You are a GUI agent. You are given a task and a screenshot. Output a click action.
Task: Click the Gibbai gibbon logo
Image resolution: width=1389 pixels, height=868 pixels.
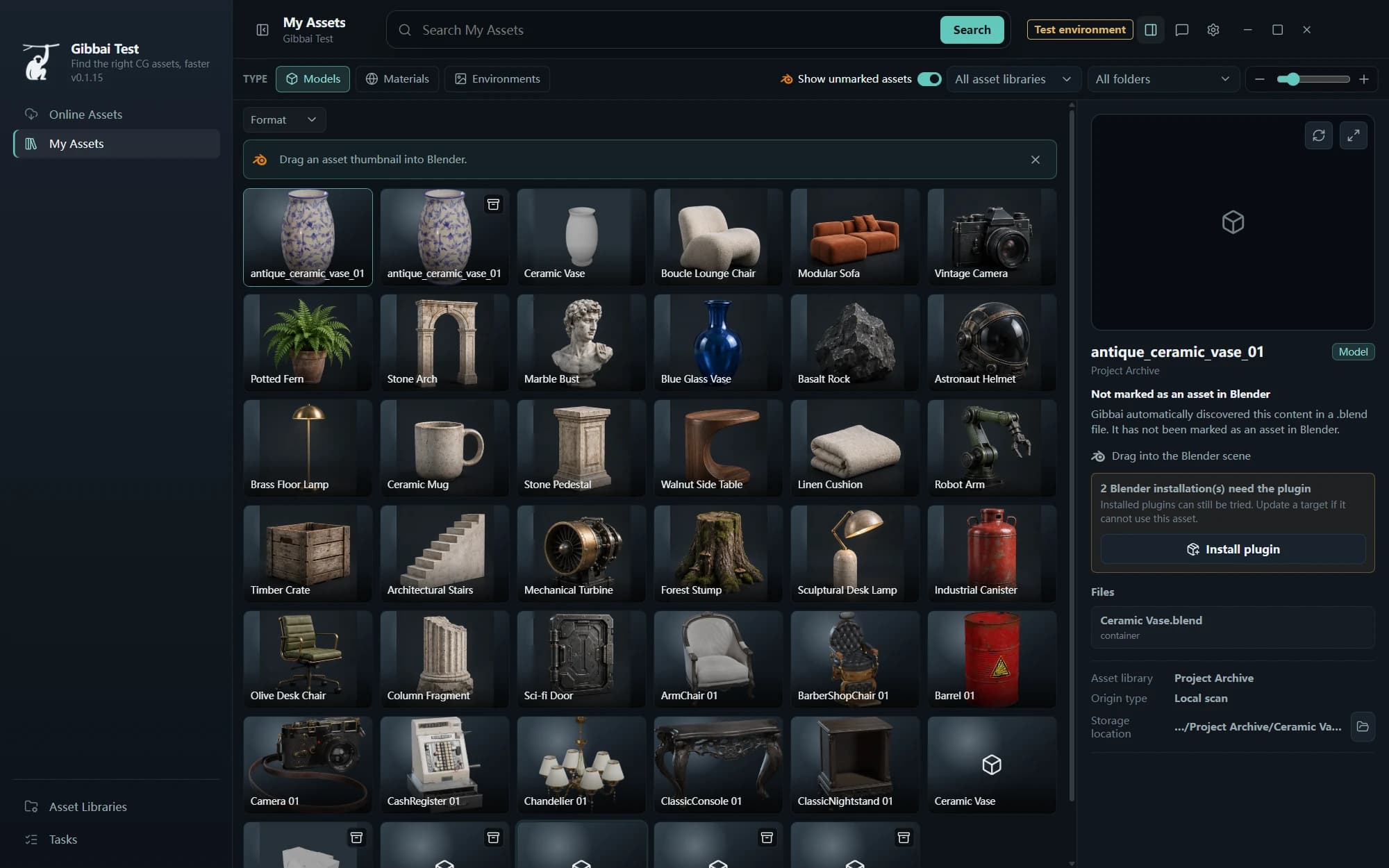pyautogui.click(x=40, y=62)
